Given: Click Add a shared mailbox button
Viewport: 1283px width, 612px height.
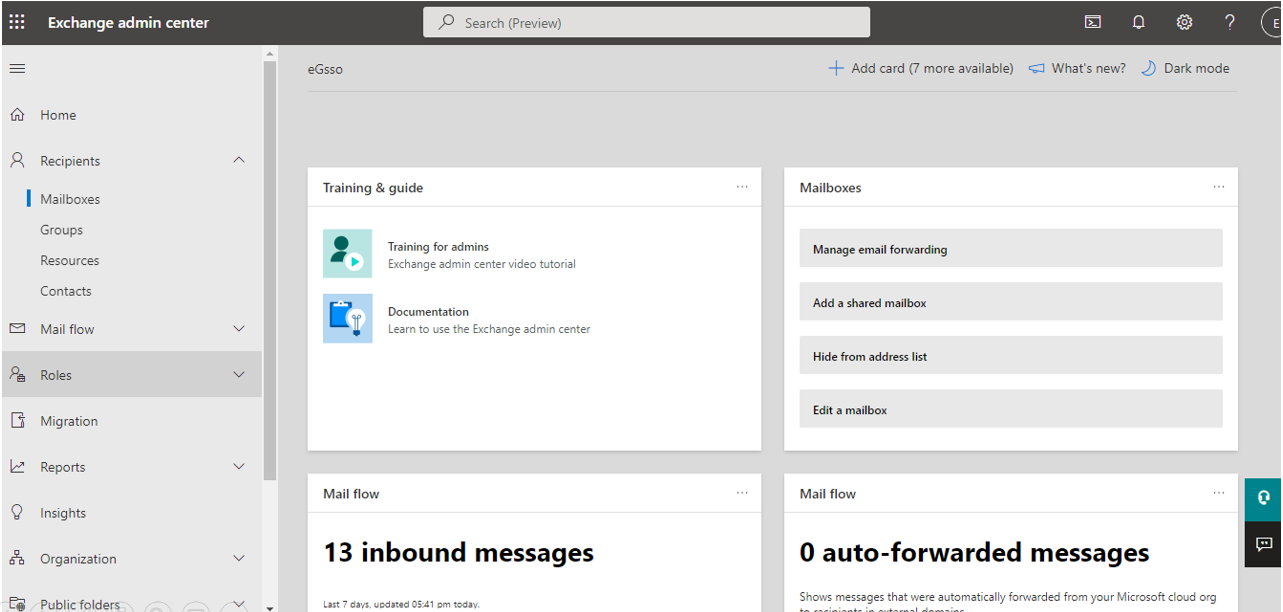Looking at the screenshot, I should (1011, 302).
